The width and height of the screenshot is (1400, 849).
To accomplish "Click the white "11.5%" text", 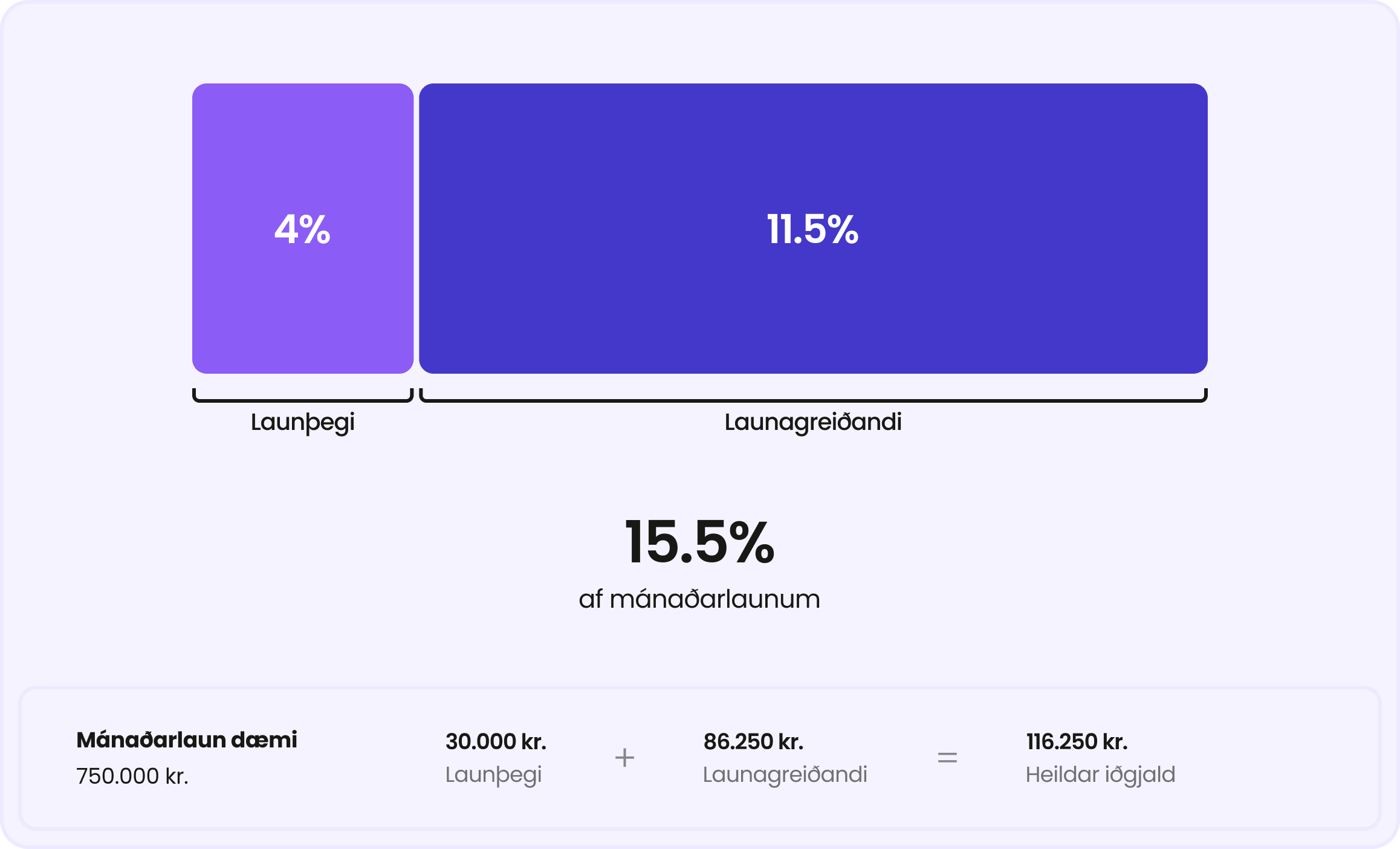I will pos(812,230).
